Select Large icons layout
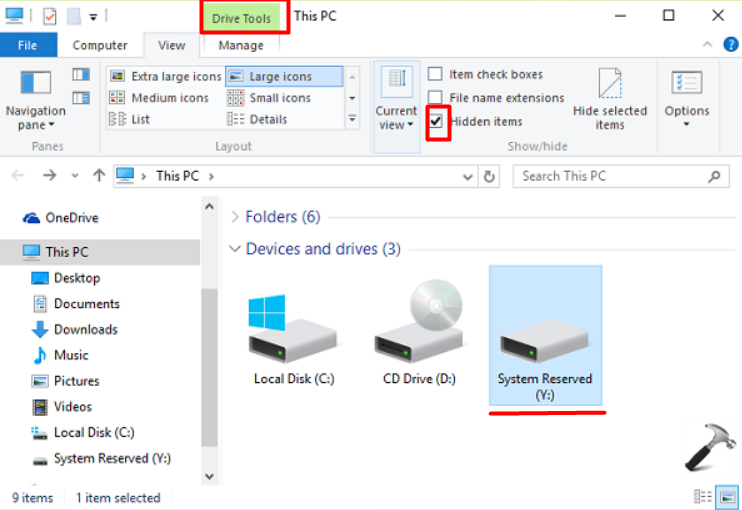 click(284, 76)
